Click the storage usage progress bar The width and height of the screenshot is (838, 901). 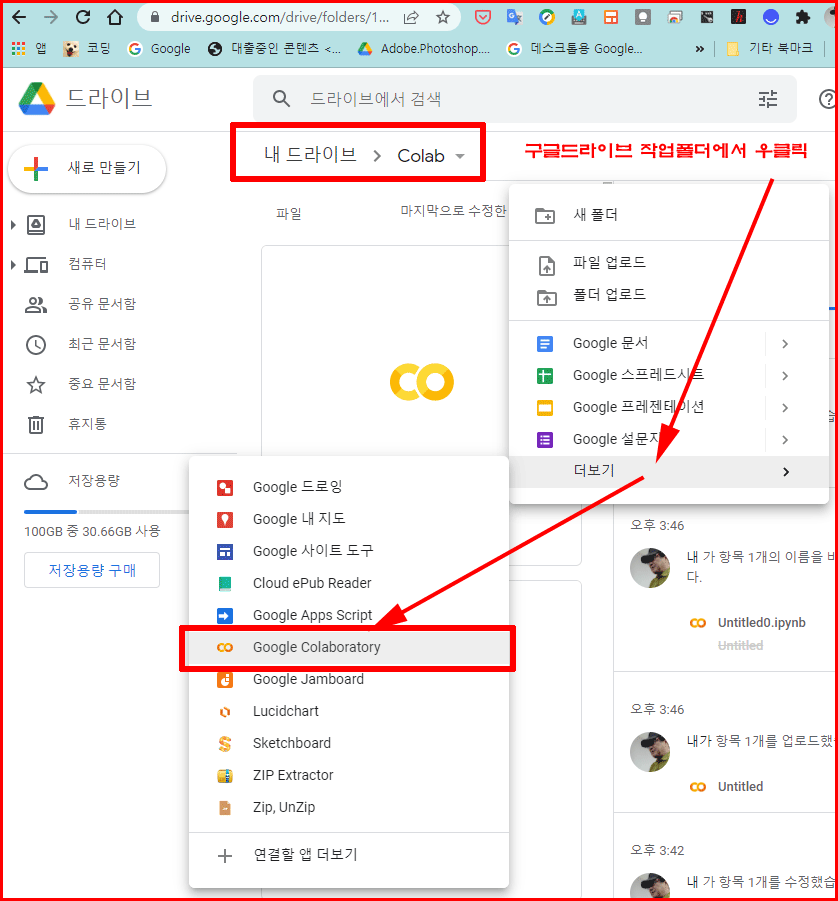click(106, 511)
